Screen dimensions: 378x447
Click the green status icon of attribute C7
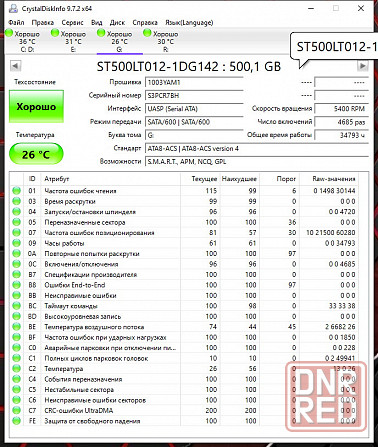coord(16,410)
